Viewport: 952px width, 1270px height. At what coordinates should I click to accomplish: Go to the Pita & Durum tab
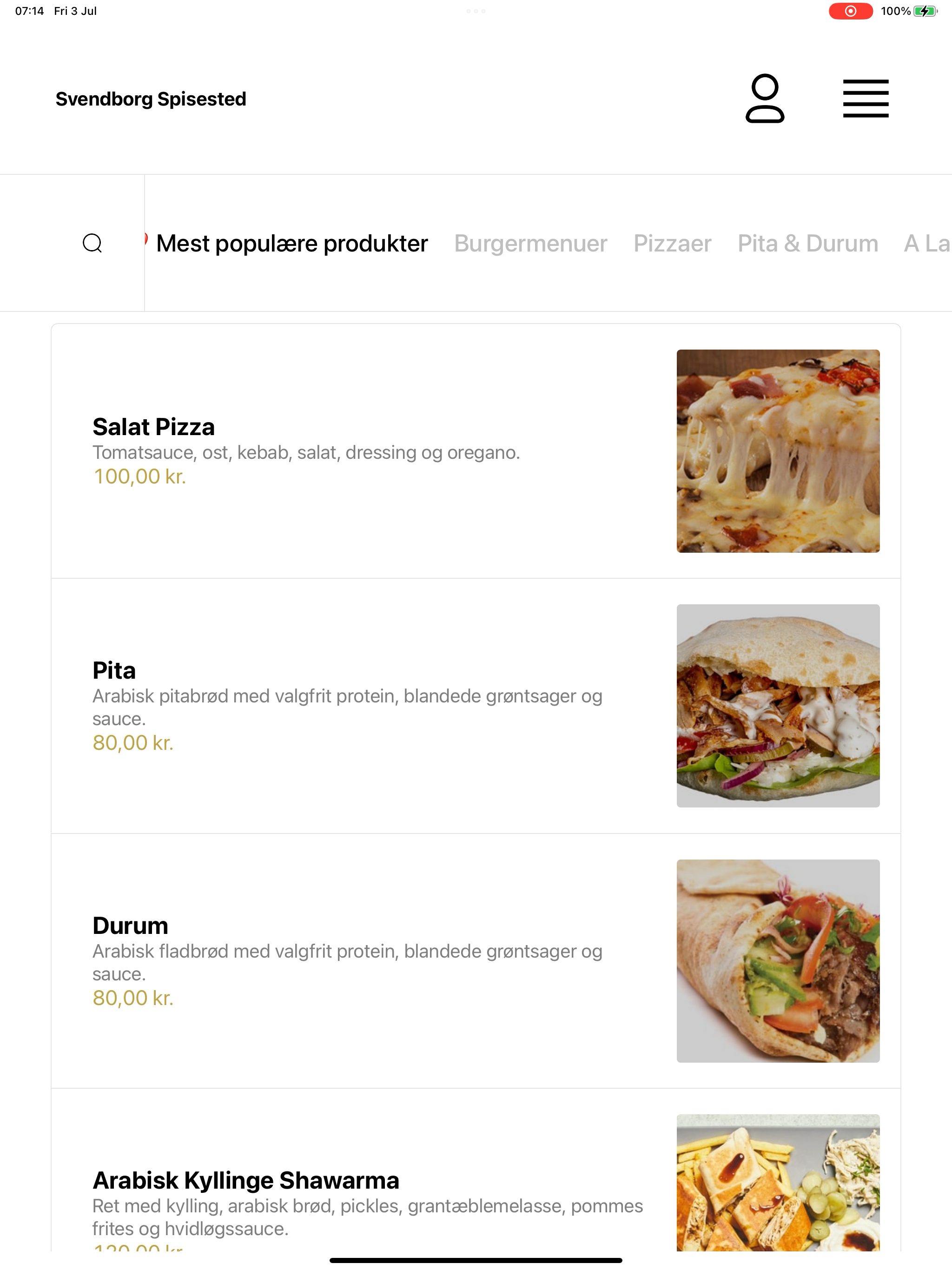(x=808, y=244)
